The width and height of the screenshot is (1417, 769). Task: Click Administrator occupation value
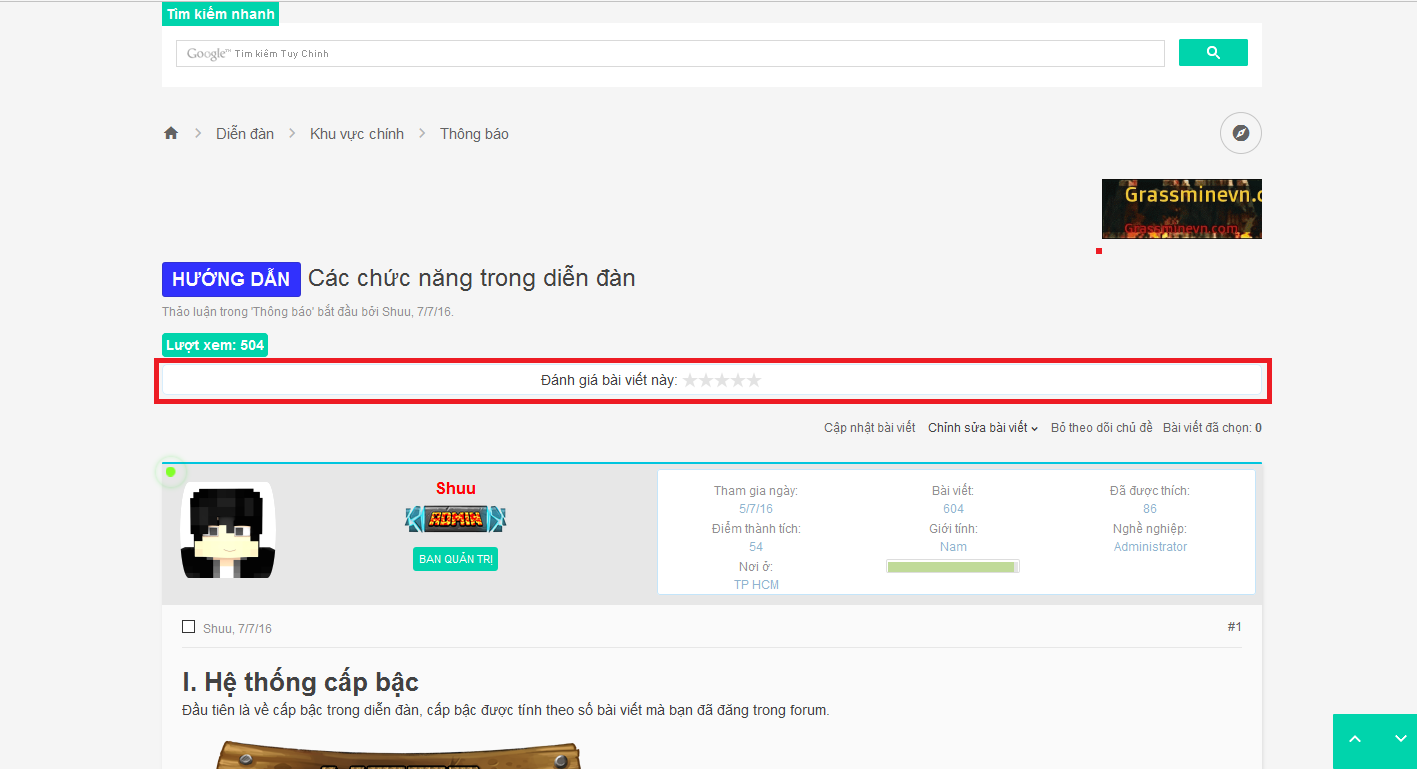pos(1150,547)
